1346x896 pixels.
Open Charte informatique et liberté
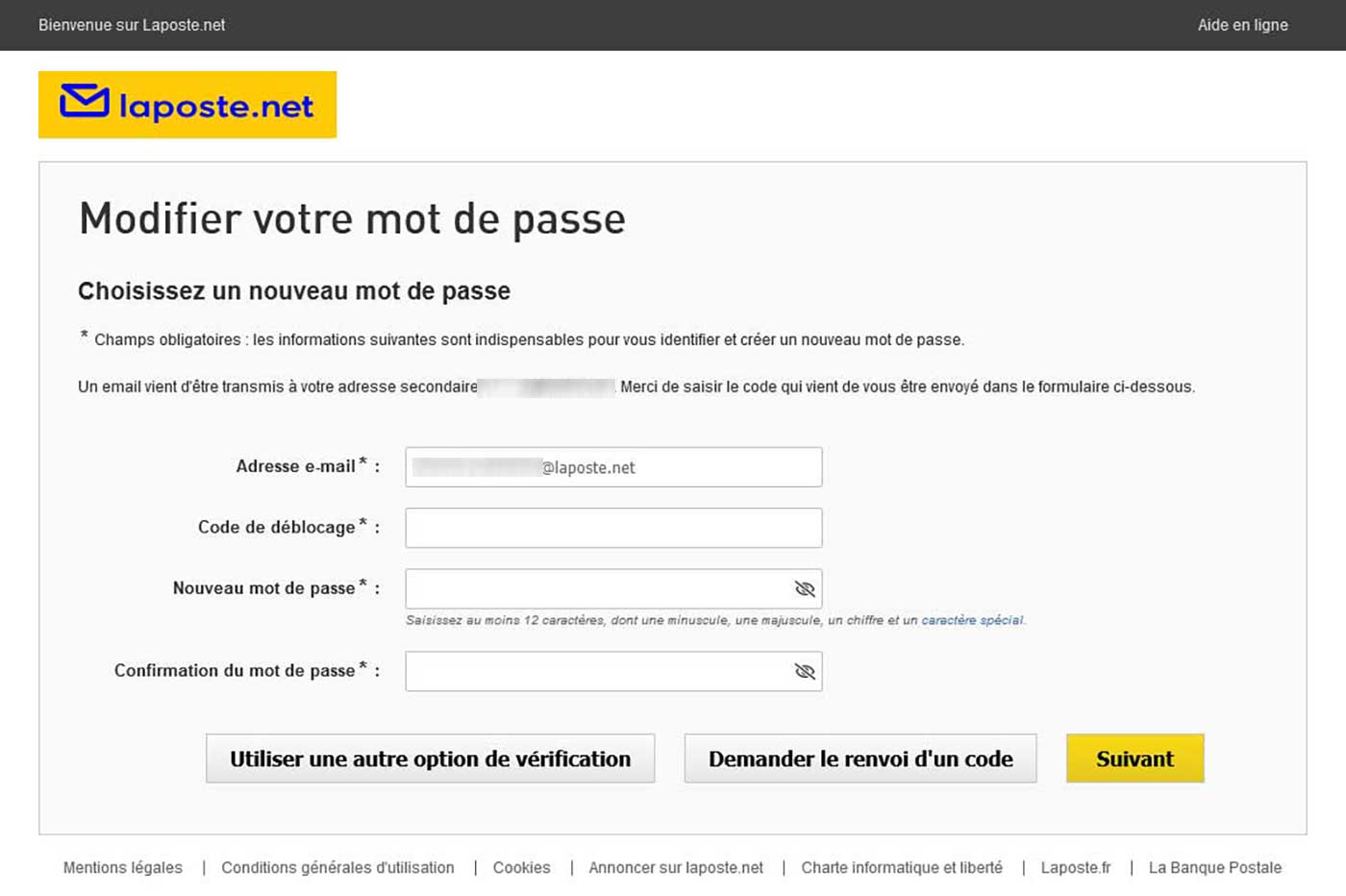coord(902,867)
